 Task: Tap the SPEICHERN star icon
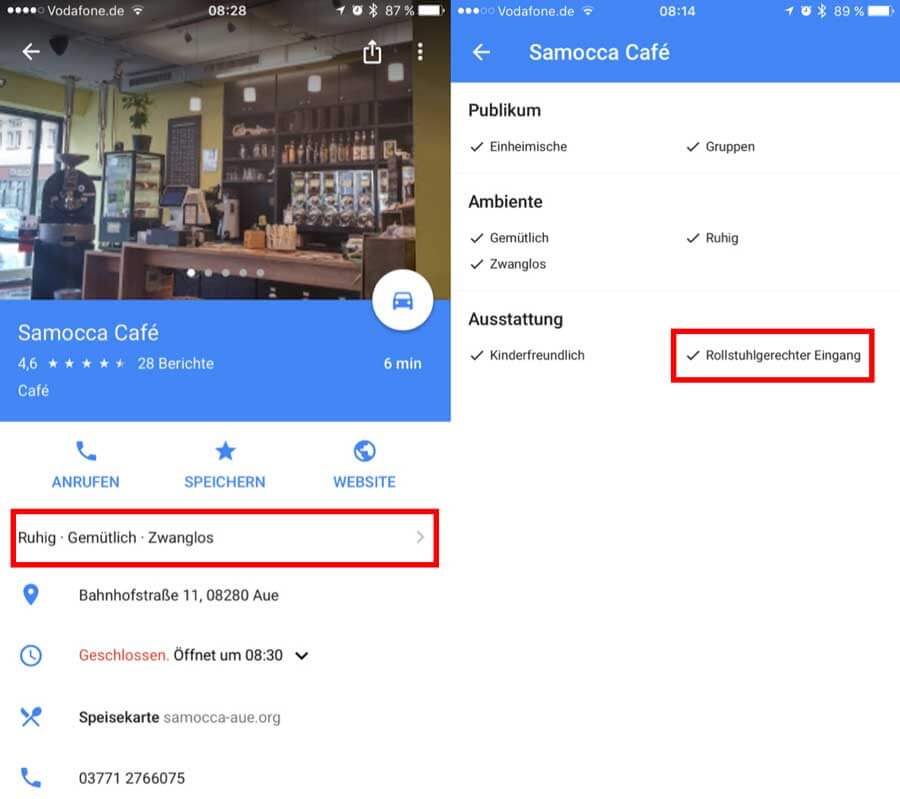click(225, 451)
